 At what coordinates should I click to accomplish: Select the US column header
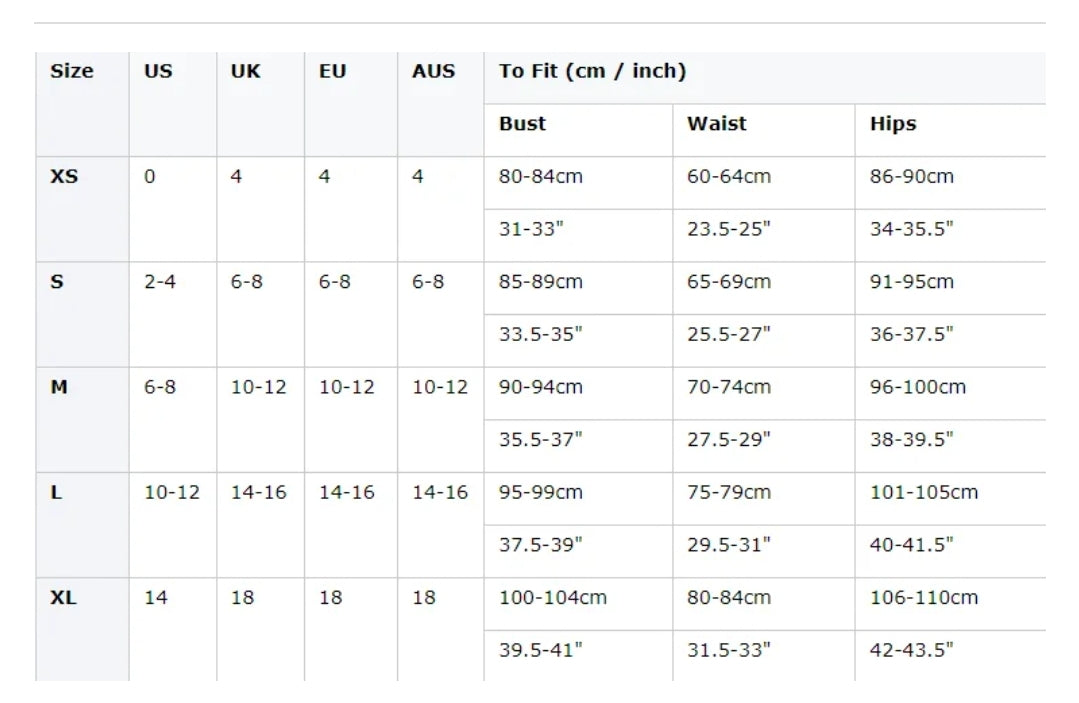pyautogui.click(x=158, y=72)
